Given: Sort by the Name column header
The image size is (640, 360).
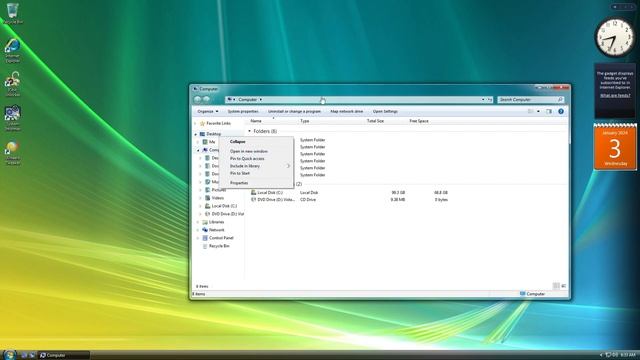Looking at the screenshot, I should pos(256,121).
